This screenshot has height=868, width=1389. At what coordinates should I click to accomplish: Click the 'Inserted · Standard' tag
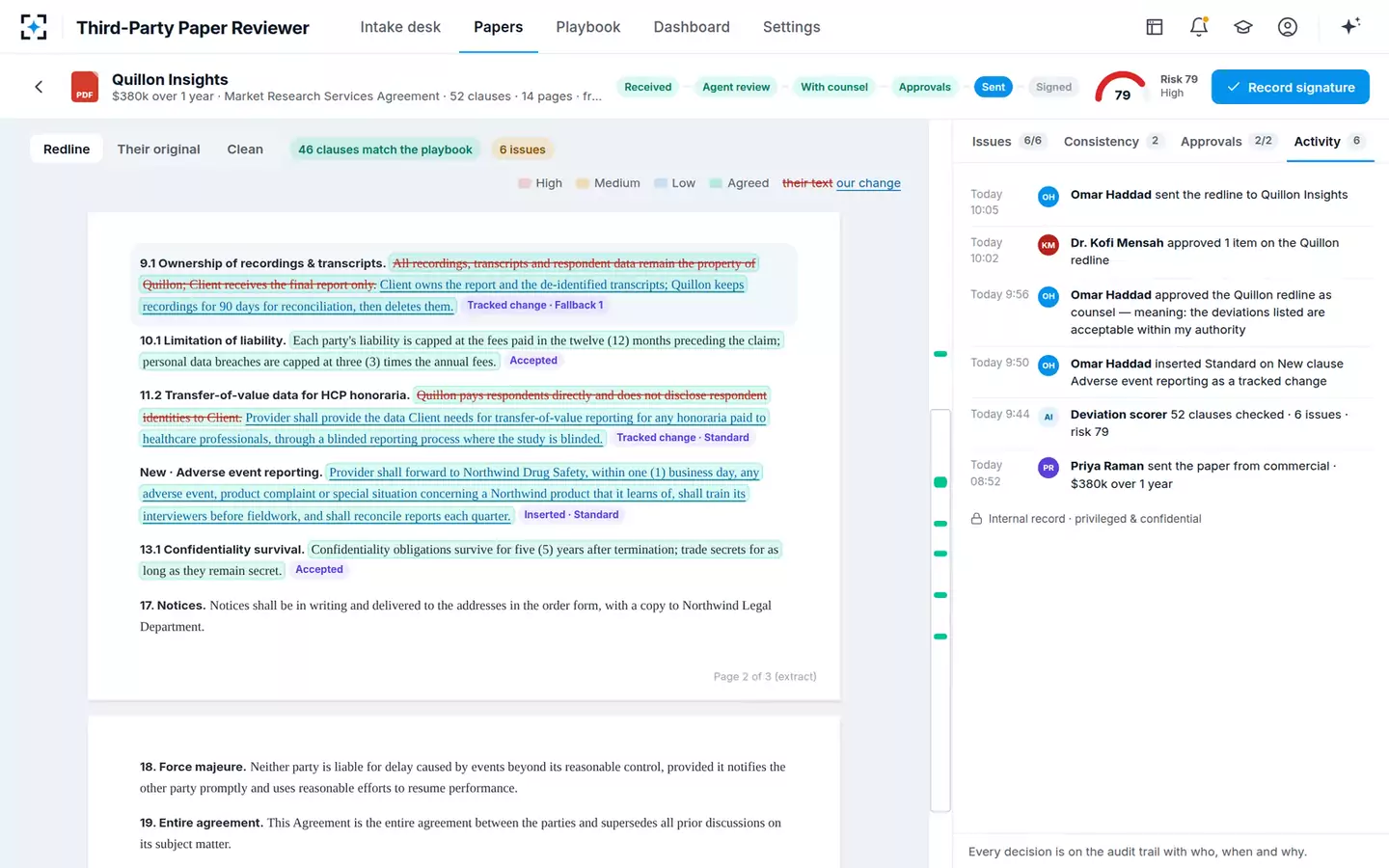point(571,515)
